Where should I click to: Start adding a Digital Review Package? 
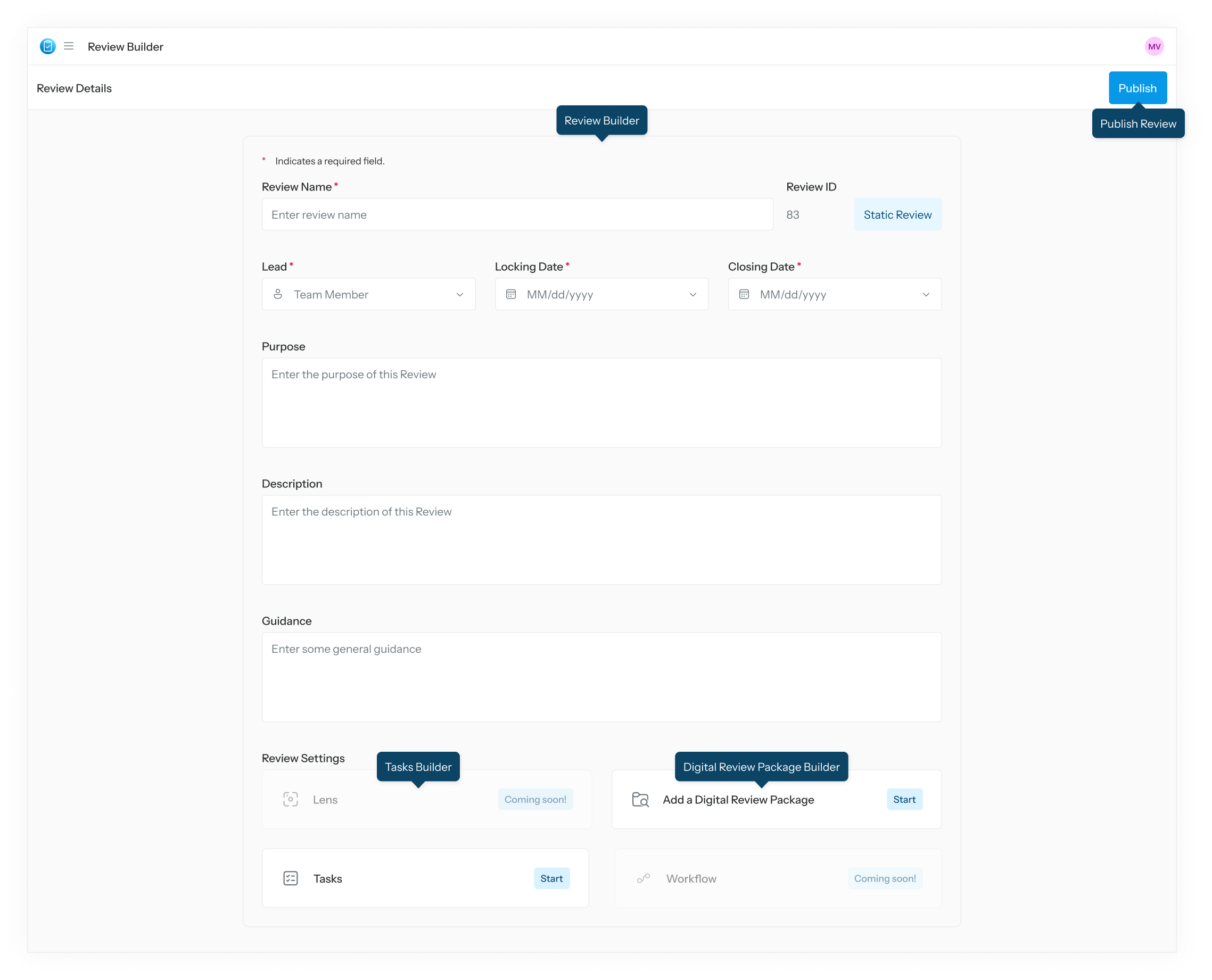coord(904,799)
